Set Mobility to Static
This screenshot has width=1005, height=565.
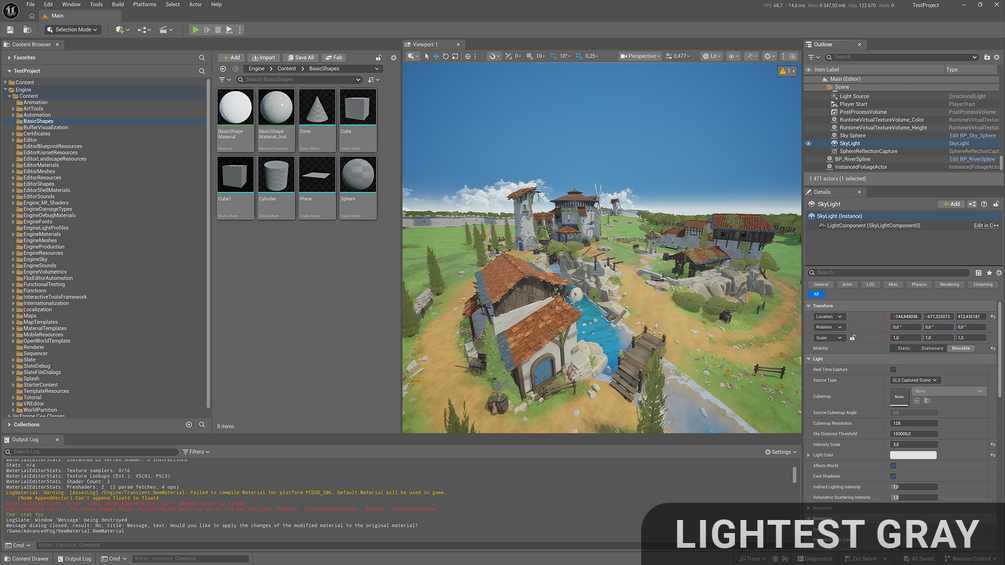tap(904, 348)
